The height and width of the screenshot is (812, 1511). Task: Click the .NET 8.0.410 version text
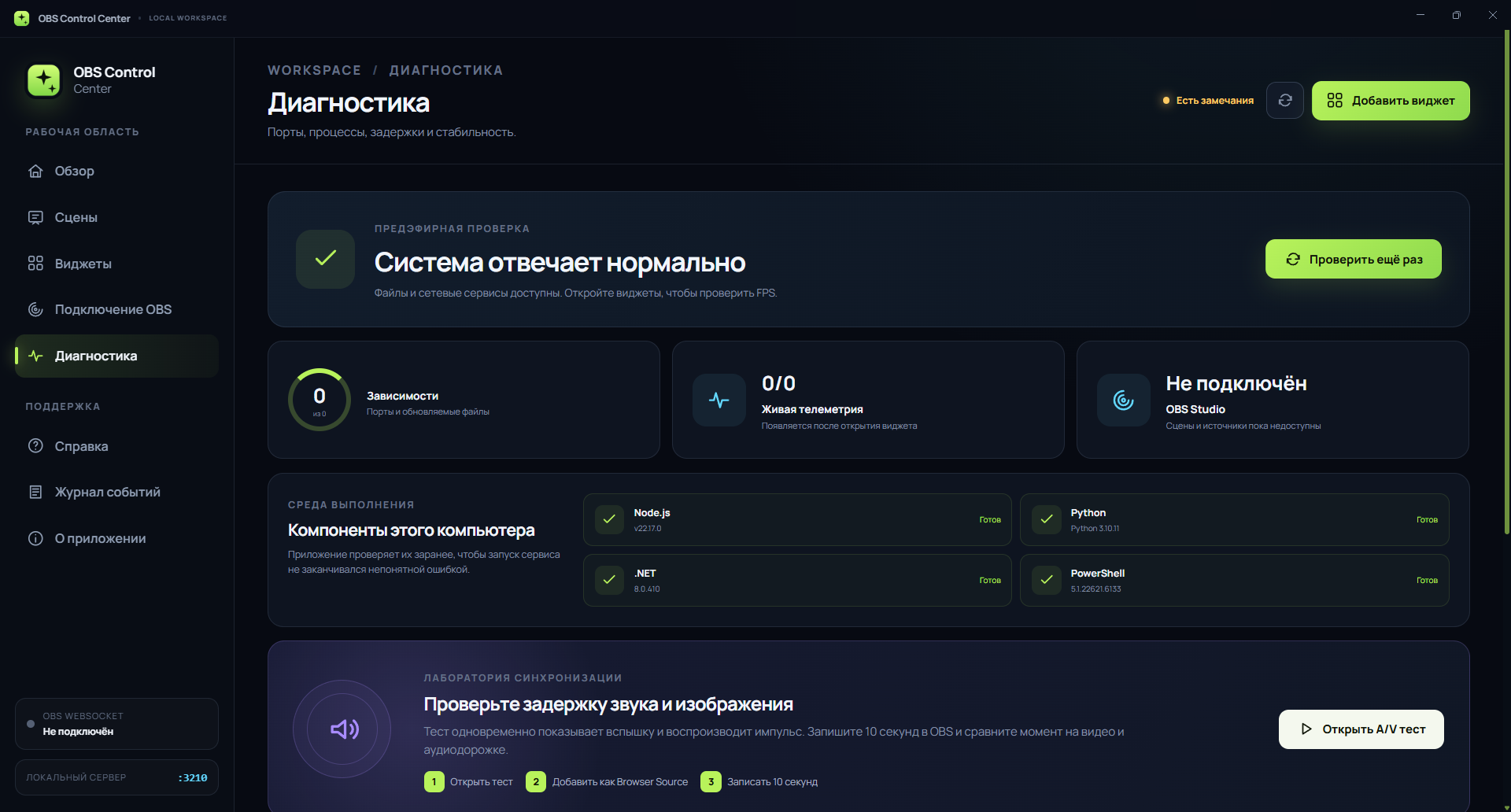coord(647,589)
